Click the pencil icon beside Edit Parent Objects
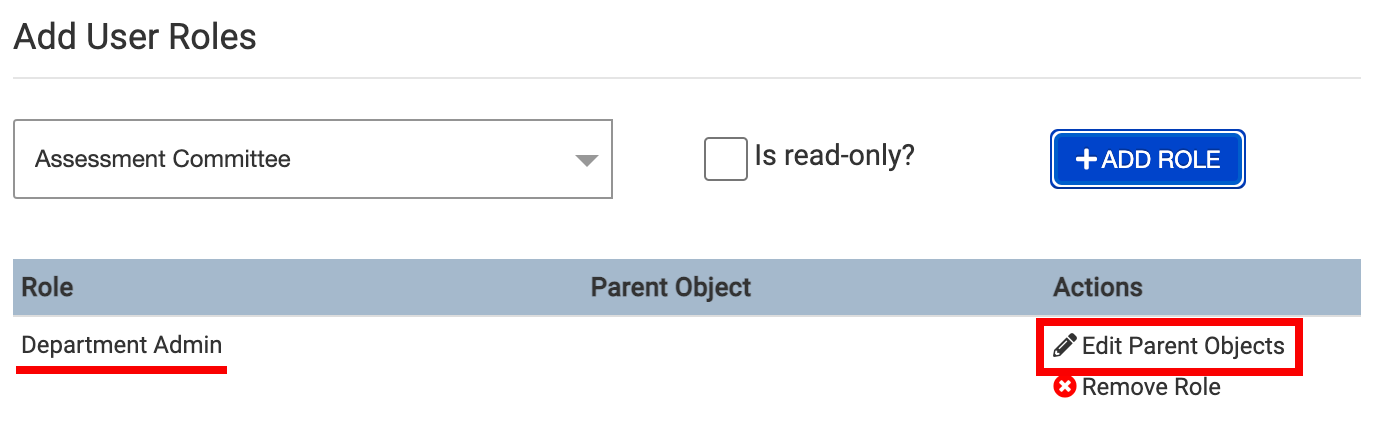1374x440 pixels. click(1065, 346)
